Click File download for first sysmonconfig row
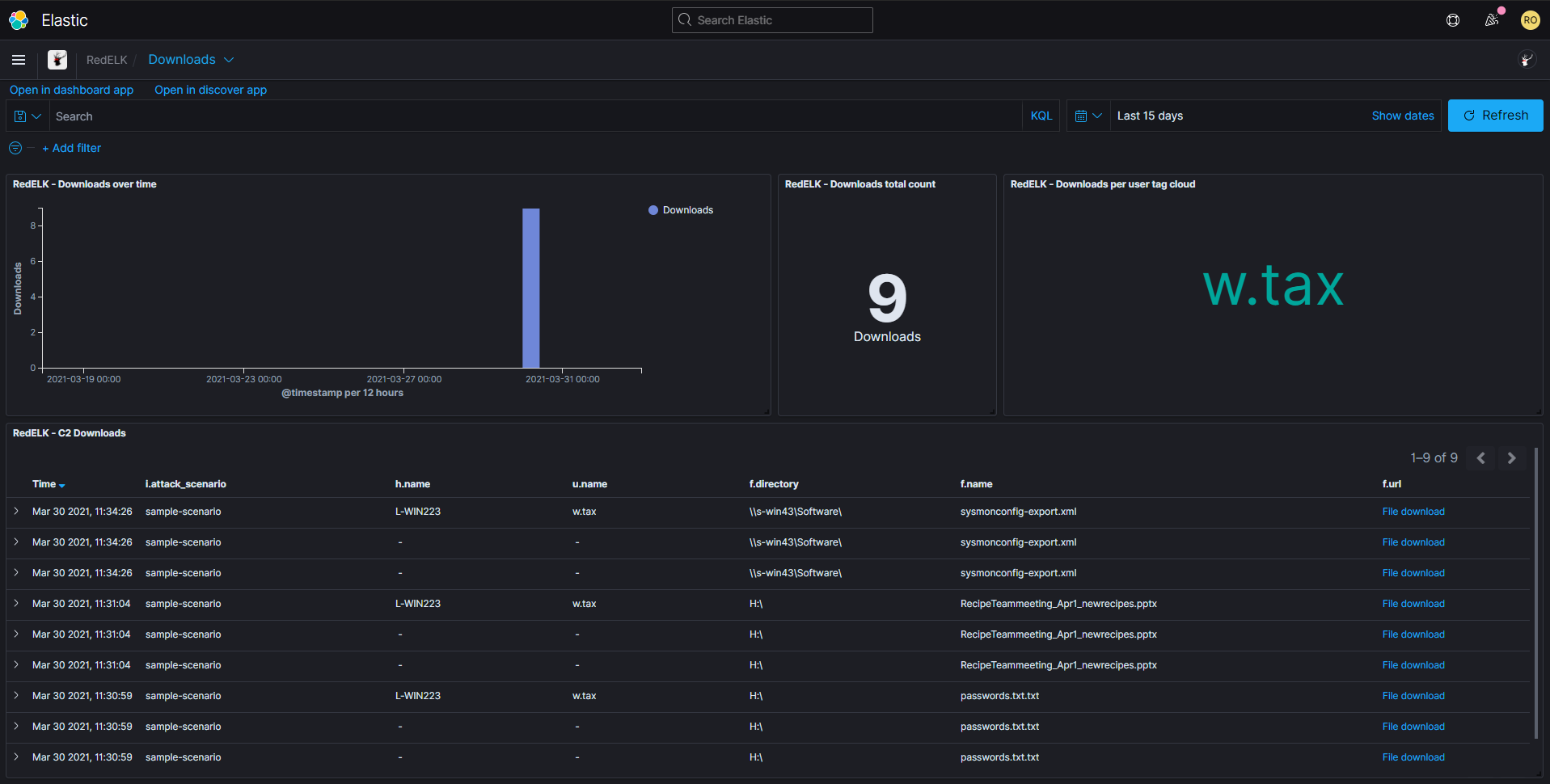Viewport: 1550px width, 784px height. pos(1413,512)
